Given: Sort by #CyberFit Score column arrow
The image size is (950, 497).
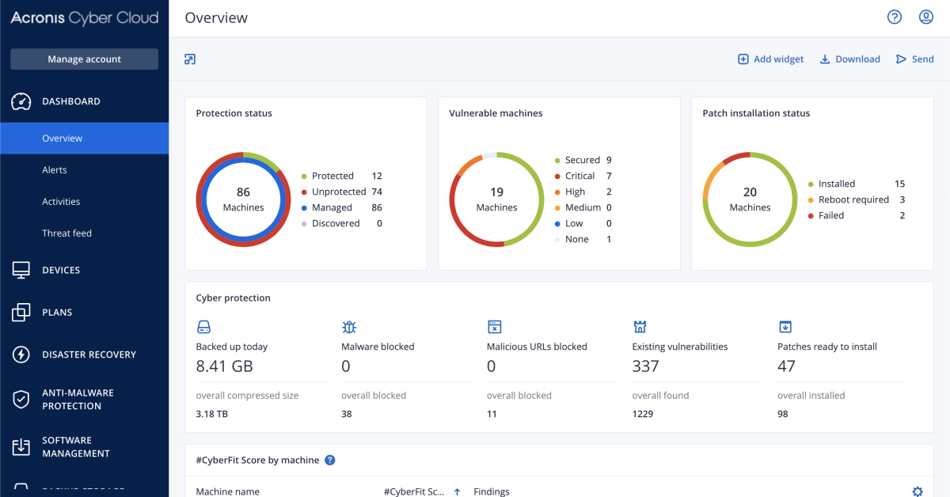Looking at the screenshot, I should 457,492.
